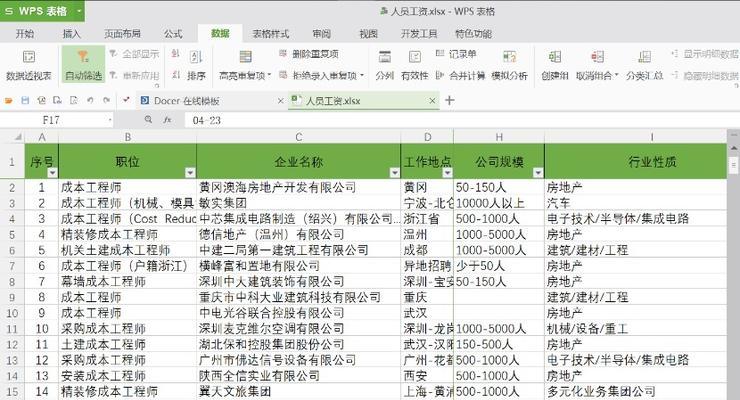Open the 数据透视表 pivot table tool
Viewport: 740px width, 400px height.
point(28,65)
